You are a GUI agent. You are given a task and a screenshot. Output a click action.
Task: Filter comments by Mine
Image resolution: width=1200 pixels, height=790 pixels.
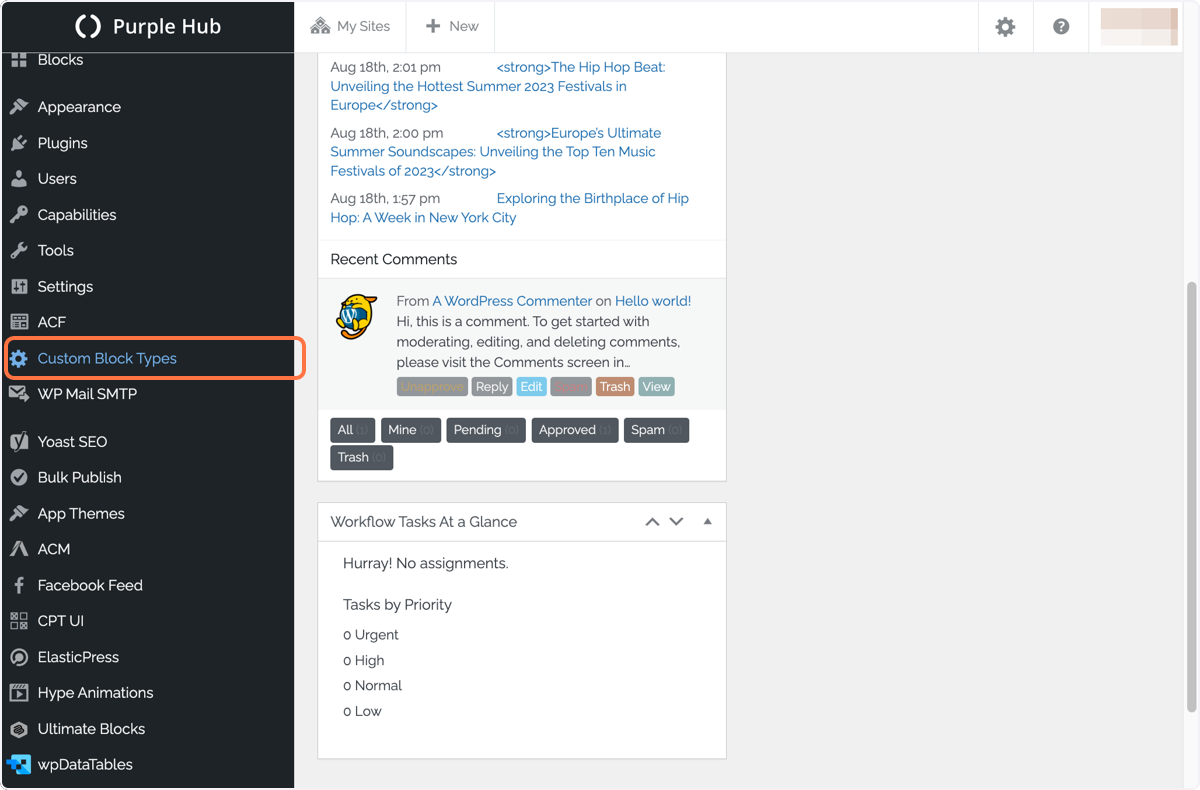point(411,430)
